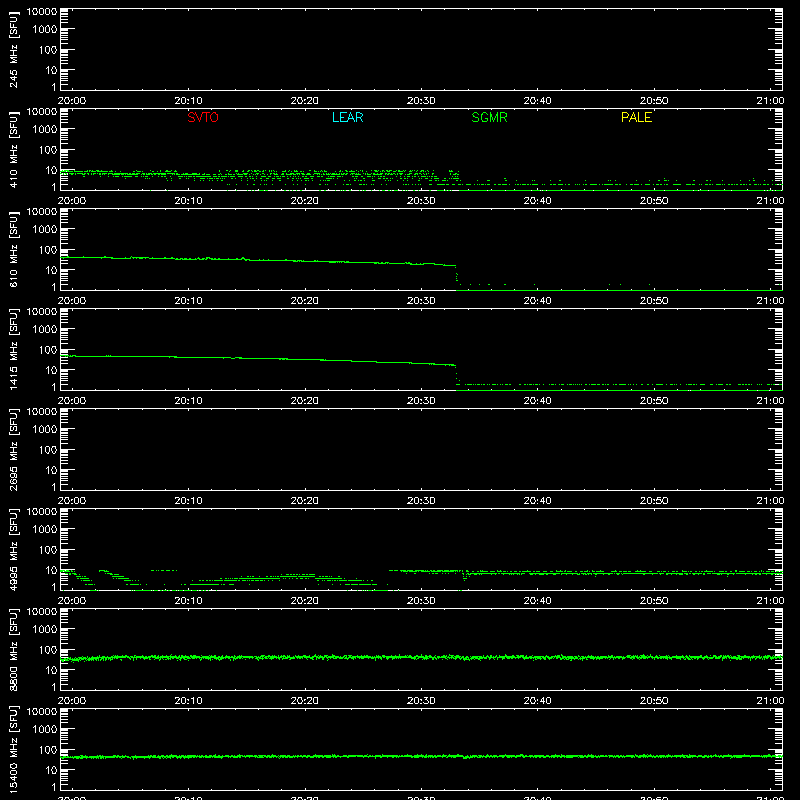
Task: Click the 1000 tick label of 610 MHz panel
Action: (x=45, y=230)
